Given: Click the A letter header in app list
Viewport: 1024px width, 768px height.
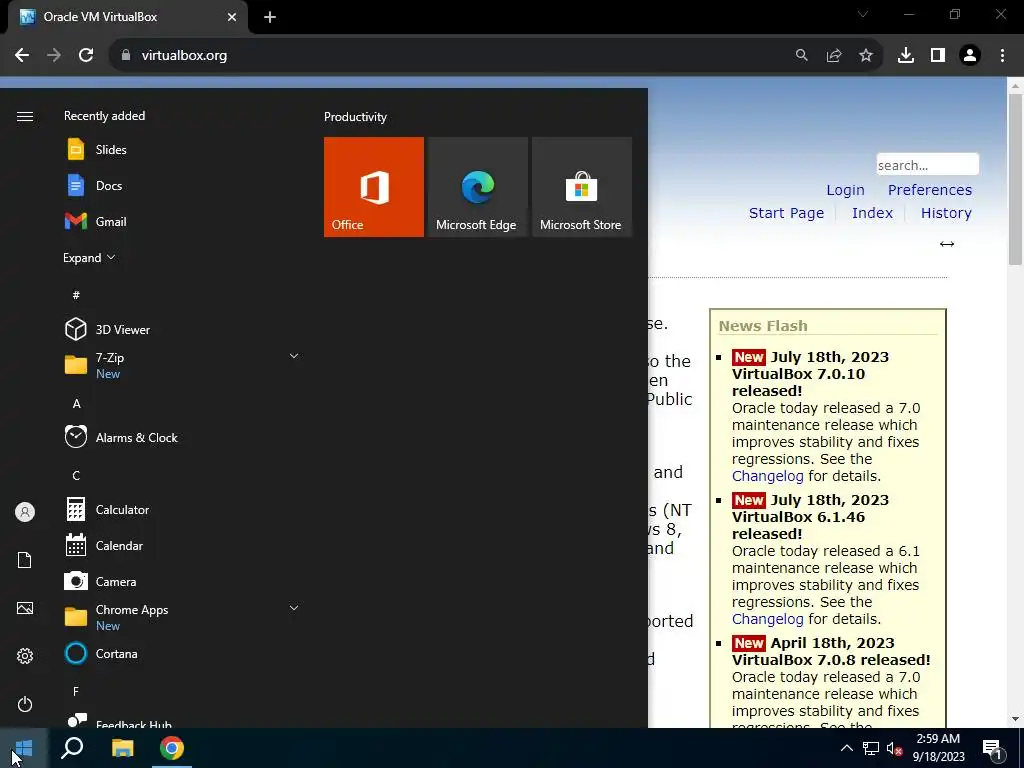Looking at the screenshot, I should [x=76, y=404].
